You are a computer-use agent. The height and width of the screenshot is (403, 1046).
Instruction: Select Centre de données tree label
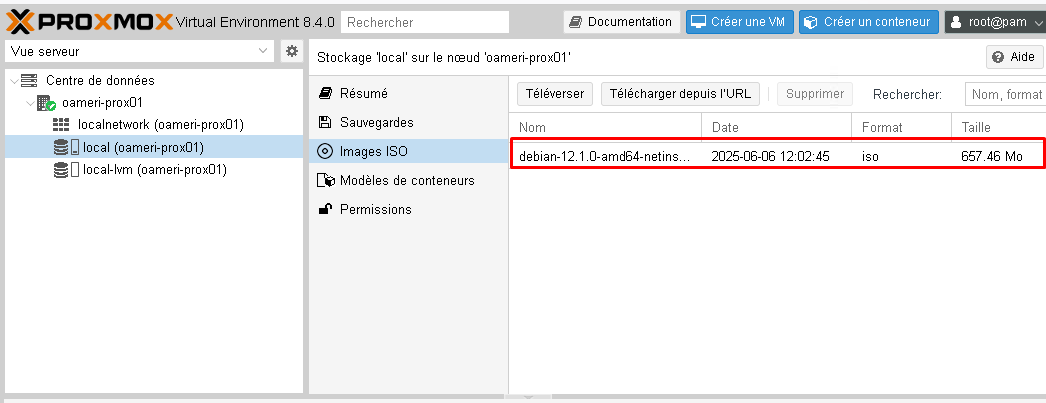click(x=100, y=81)
